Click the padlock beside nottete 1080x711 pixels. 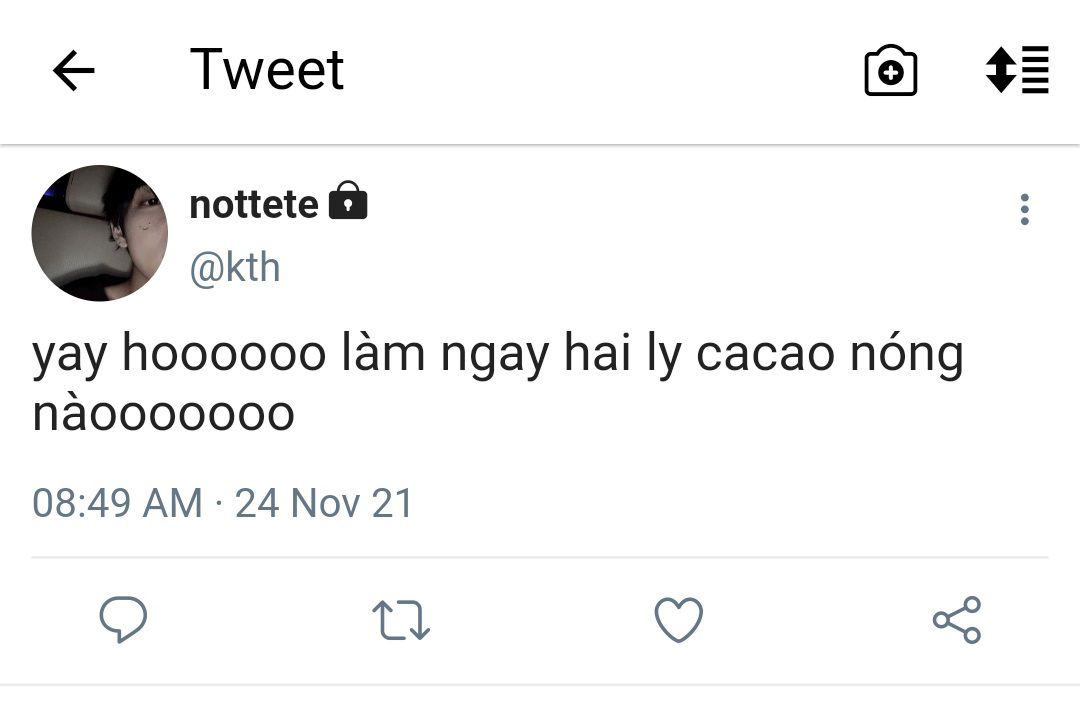[348, 202]
